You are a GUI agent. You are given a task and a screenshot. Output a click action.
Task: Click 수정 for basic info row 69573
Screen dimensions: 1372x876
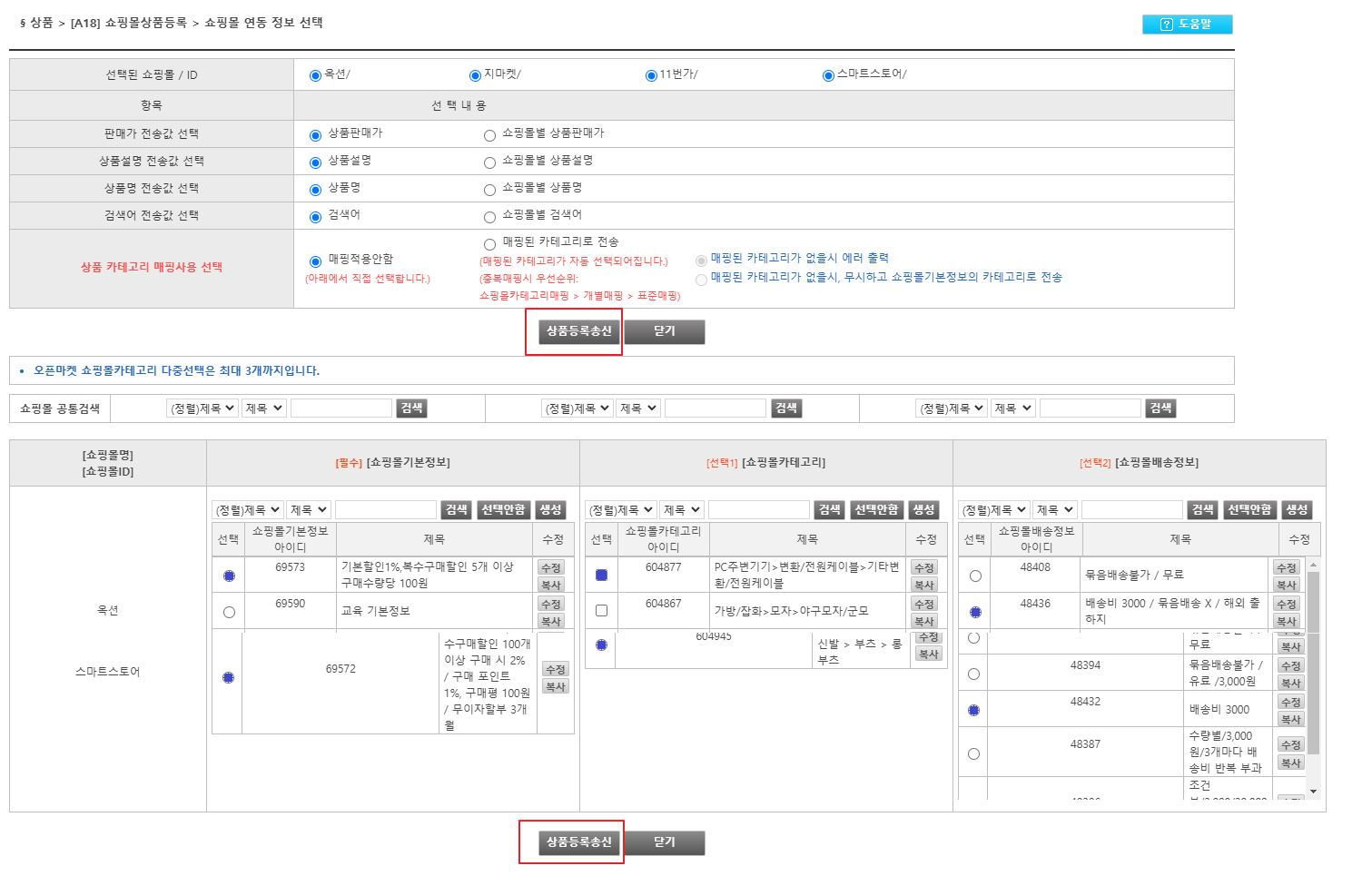pos(551,567)
